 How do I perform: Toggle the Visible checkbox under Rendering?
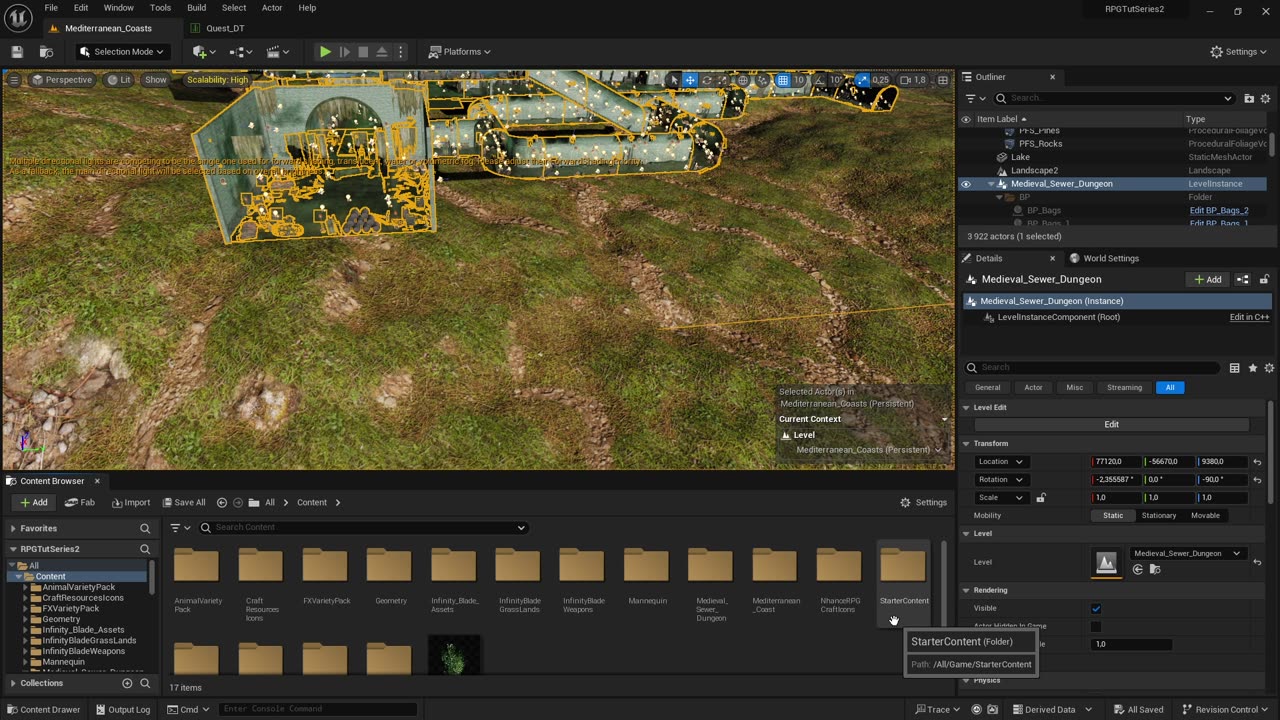[1096, 608]
